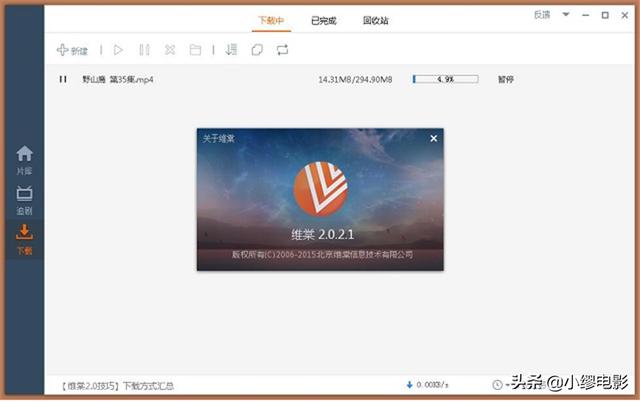Screen dimensions: 640x402
Task: Click the clock icon in the status bar
Action: point(497,385)
